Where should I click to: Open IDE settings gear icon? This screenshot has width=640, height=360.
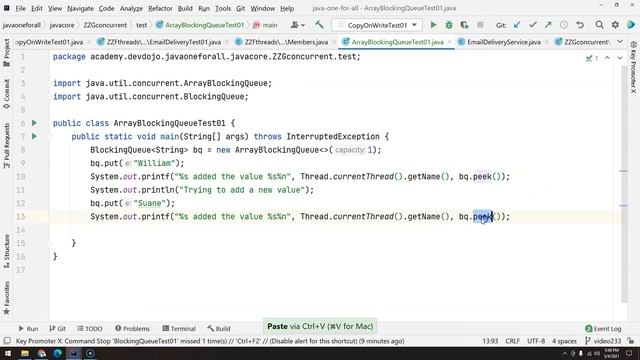coord(615,25)
